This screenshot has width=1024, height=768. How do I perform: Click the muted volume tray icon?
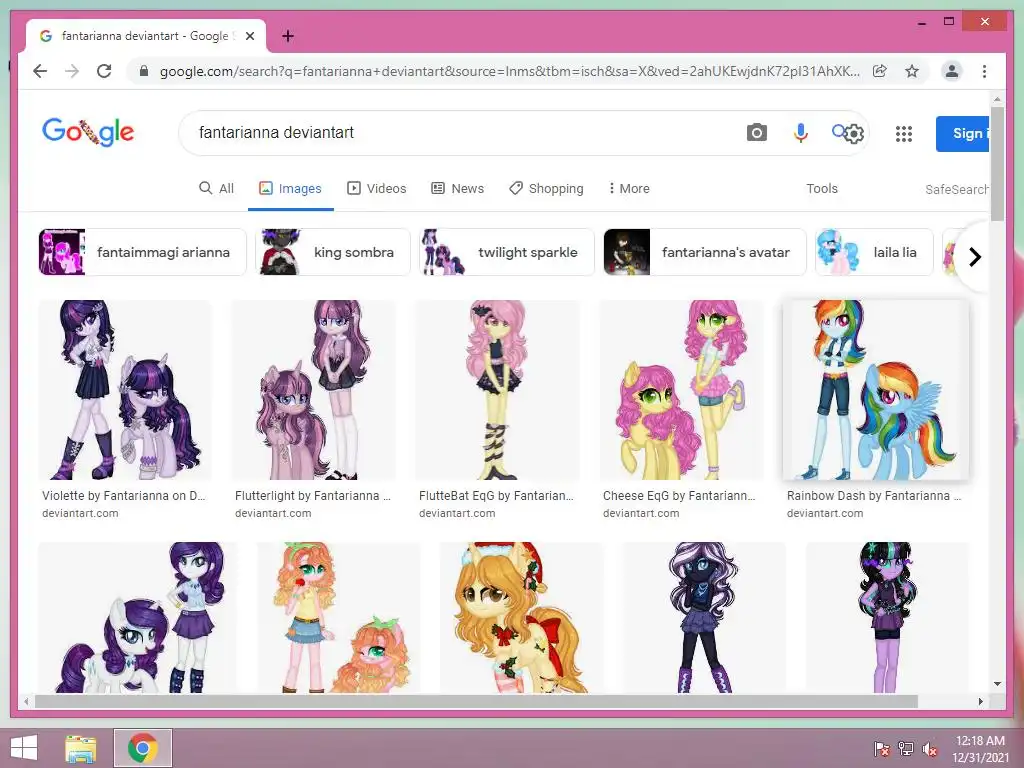[929, 749]
